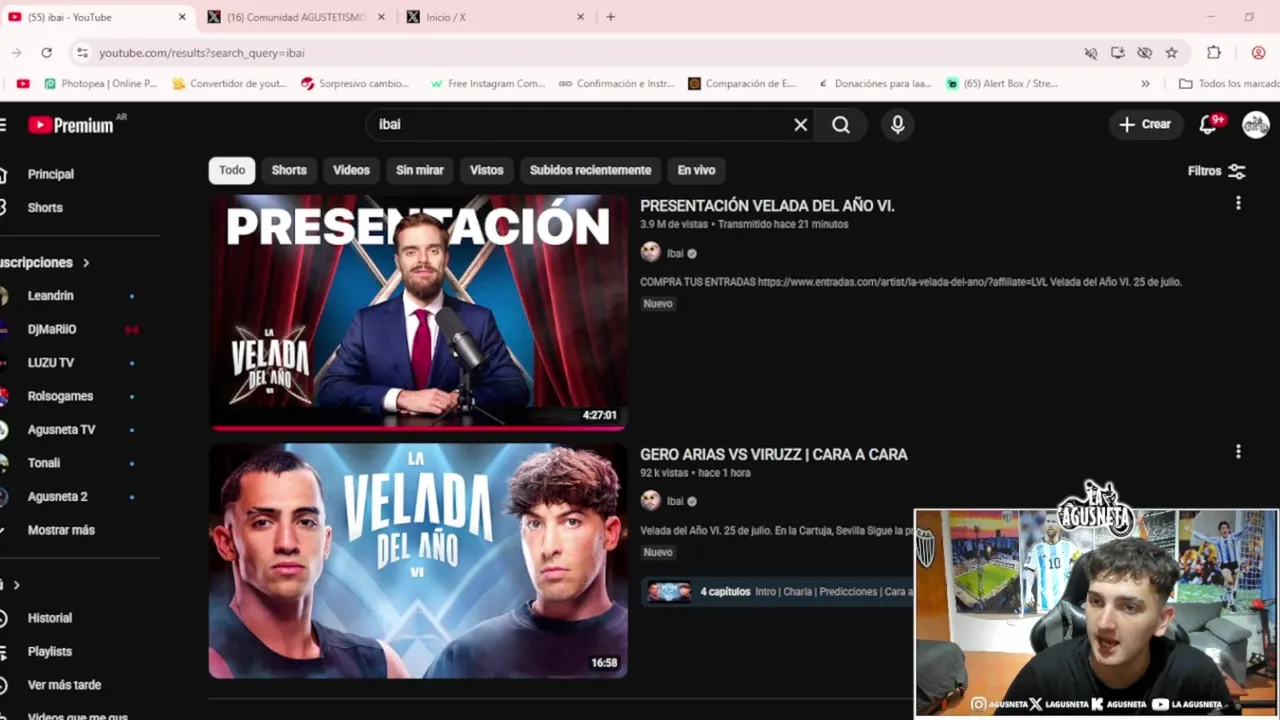This screenshot has width=1280, height=720.
Task: Open Chrome extensions puzzle icon
Action: click(x=1213, y=53)
